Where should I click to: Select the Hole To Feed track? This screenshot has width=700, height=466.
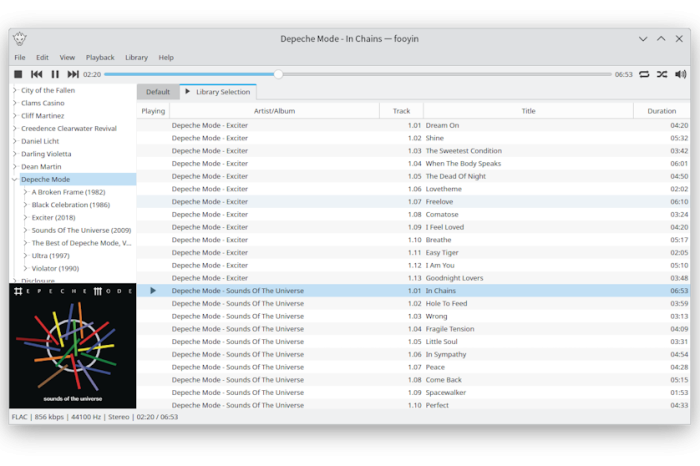click(413, 304)
